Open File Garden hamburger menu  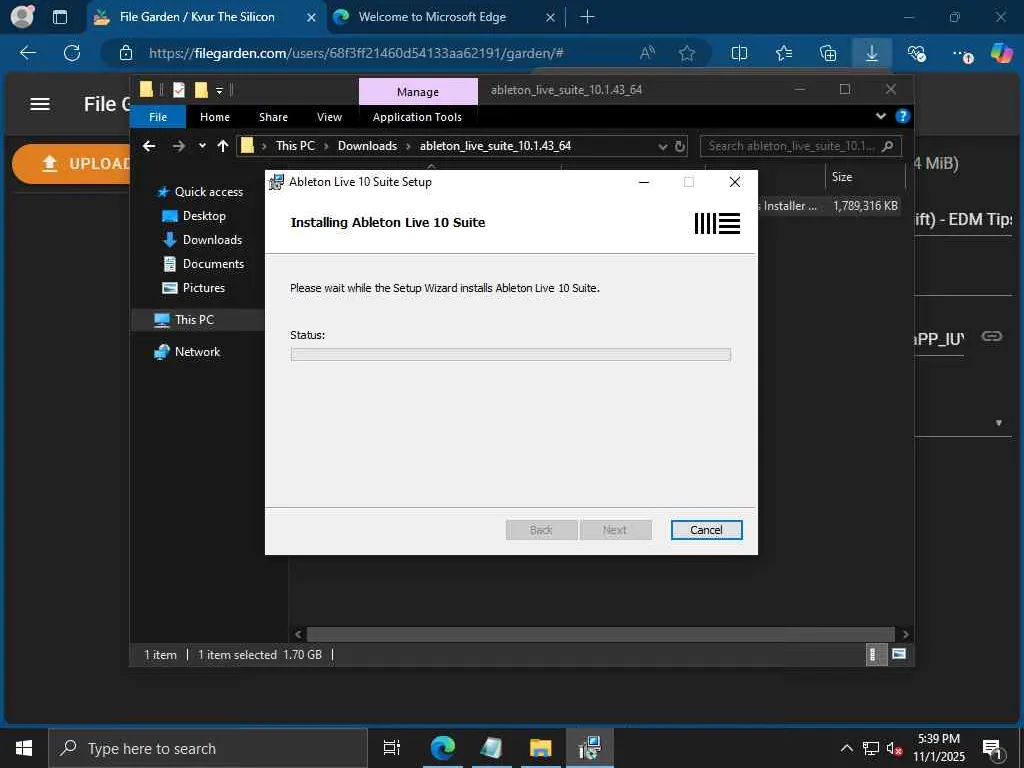click(x=40, y=104)
